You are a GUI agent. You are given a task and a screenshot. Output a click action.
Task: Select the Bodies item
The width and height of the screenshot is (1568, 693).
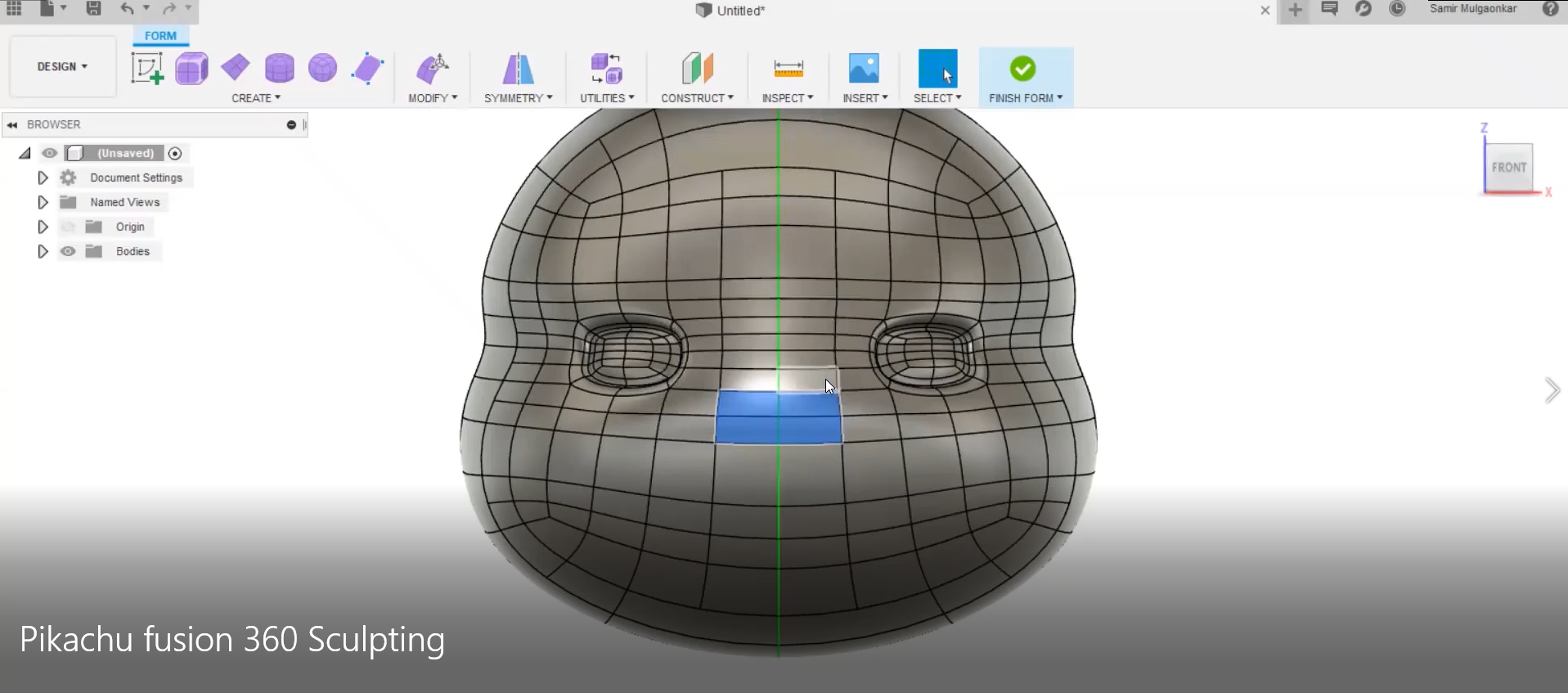click(133, 251)
